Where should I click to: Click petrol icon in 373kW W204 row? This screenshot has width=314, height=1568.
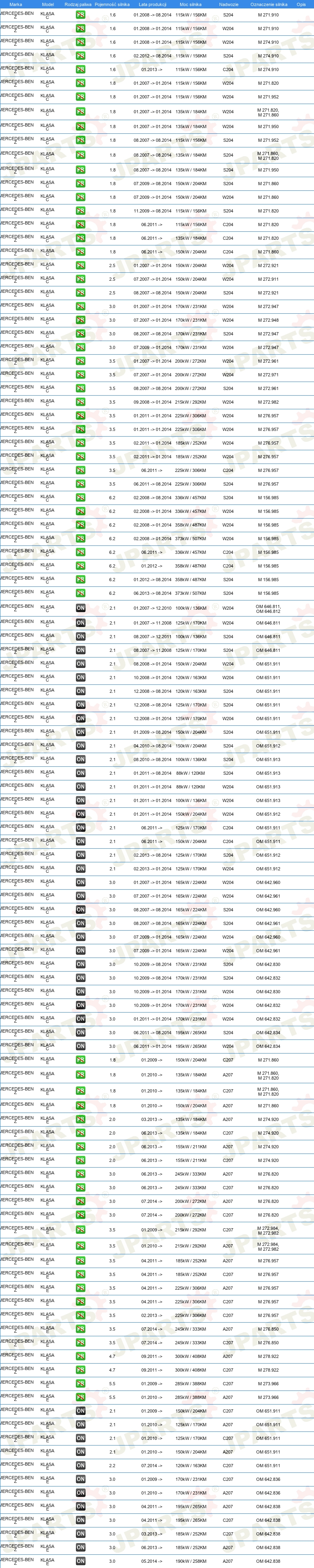[x=80, y=539]
